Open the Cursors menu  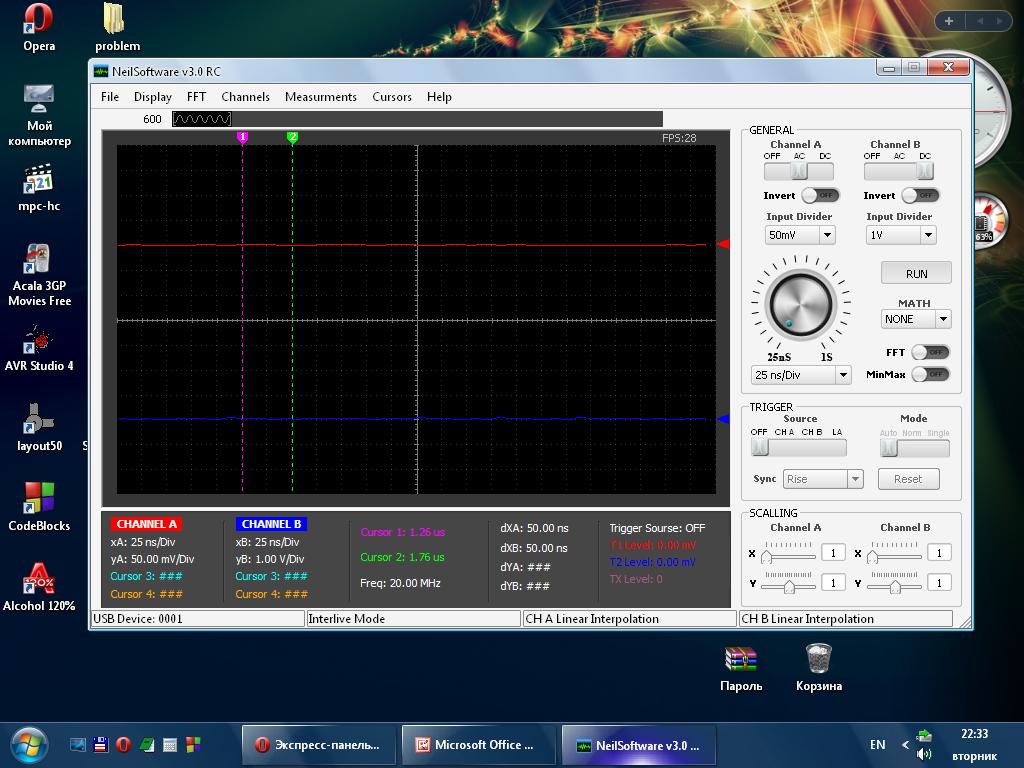[x=391, y=97]
